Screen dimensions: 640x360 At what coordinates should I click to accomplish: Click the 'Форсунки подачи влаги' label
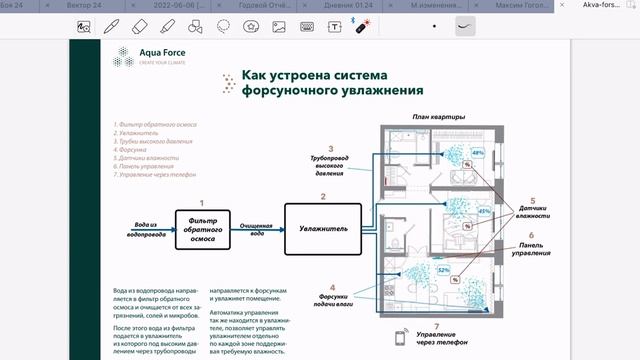[x=333, y=300]
